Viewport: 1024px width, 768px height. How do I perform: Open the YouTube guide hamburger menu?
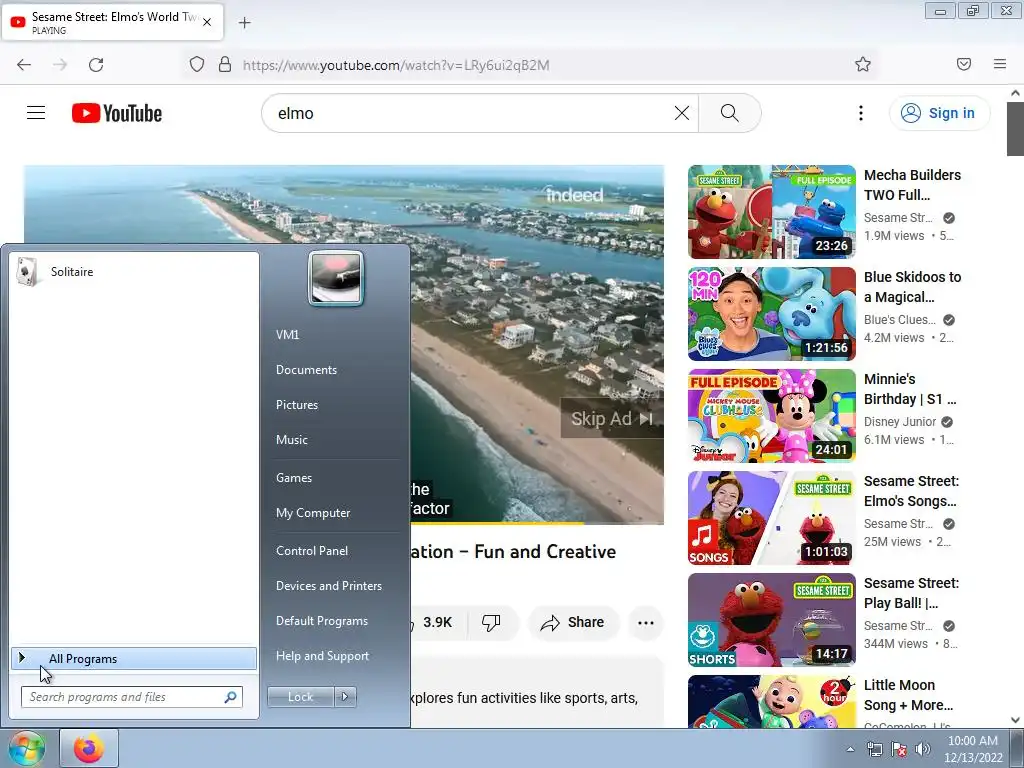(x=36, y=113)
